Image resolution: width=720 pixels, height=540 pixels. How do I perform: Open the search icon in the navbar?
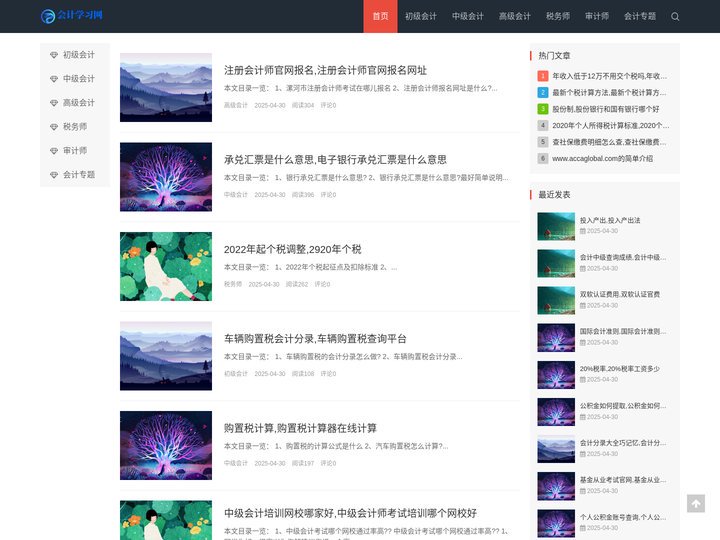675,17
